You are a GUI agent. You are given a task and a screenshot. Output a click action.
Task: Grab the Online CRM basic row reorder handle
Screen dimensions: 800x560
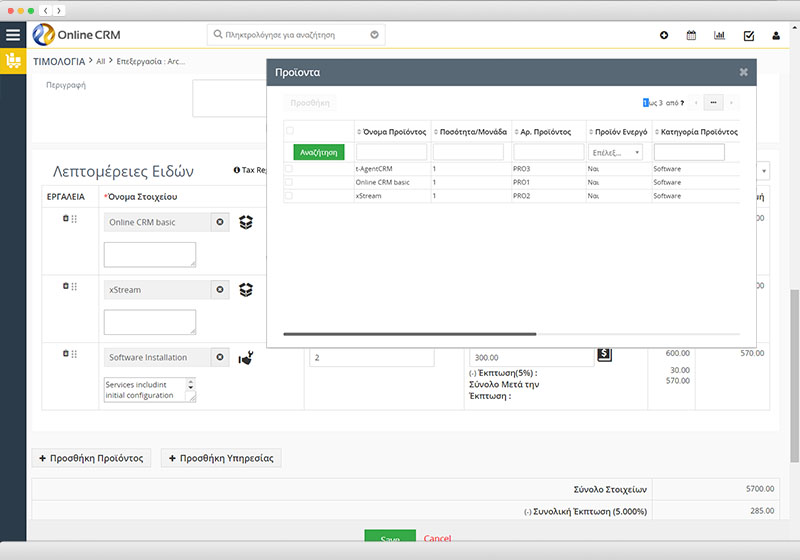tap(74, 219)
